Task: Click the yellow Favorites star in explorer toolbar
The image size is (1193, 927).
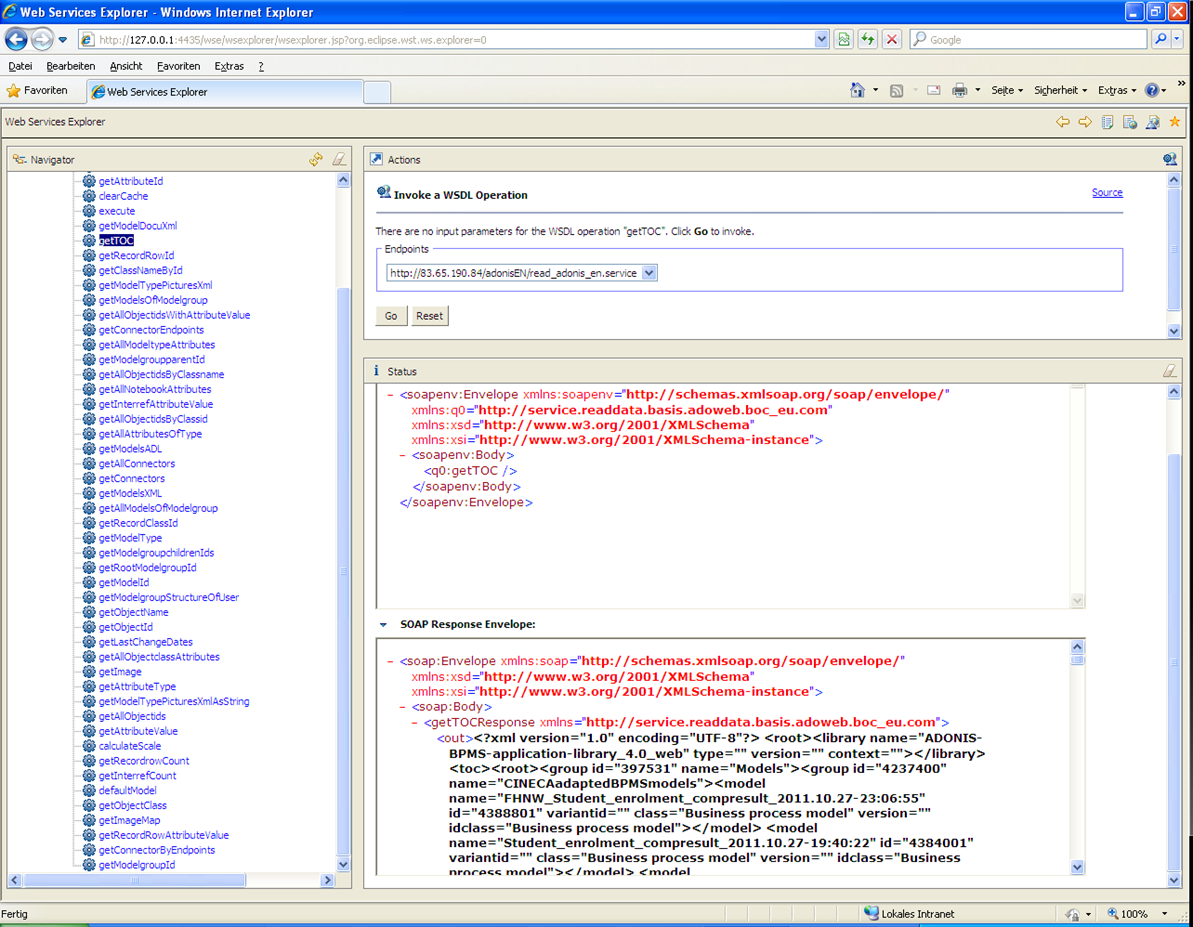Action: pyautogui.click(x=1175, y=122)
